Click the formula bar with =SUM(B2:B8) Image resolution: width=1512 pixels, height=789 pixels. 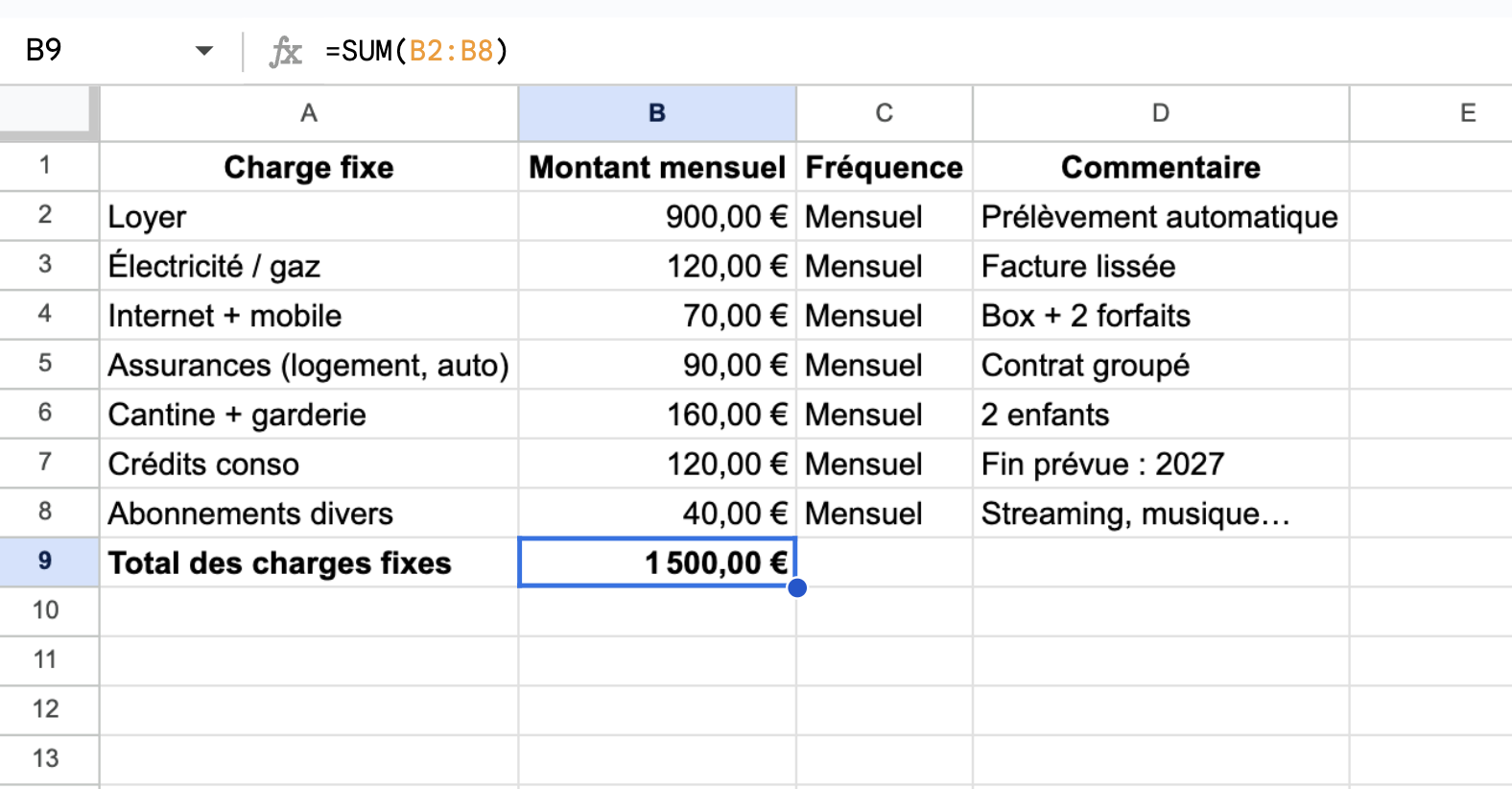coord(911,50)
